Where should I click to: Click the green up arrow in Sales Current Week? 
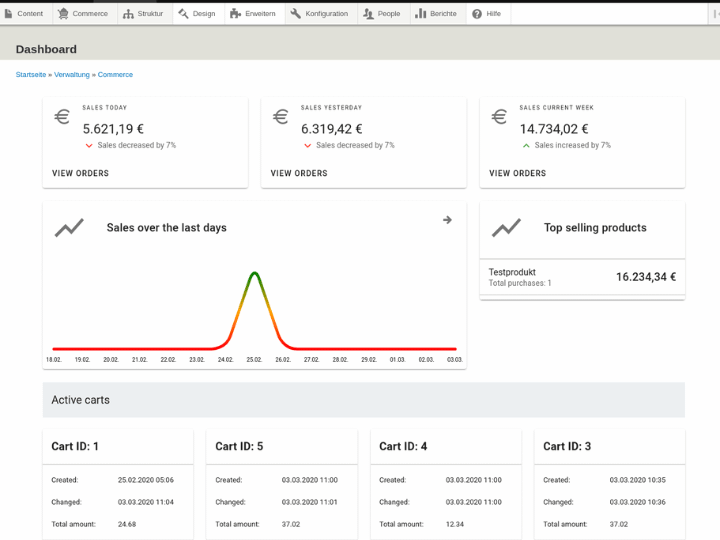pyautogui.click(x=526, y=146)
